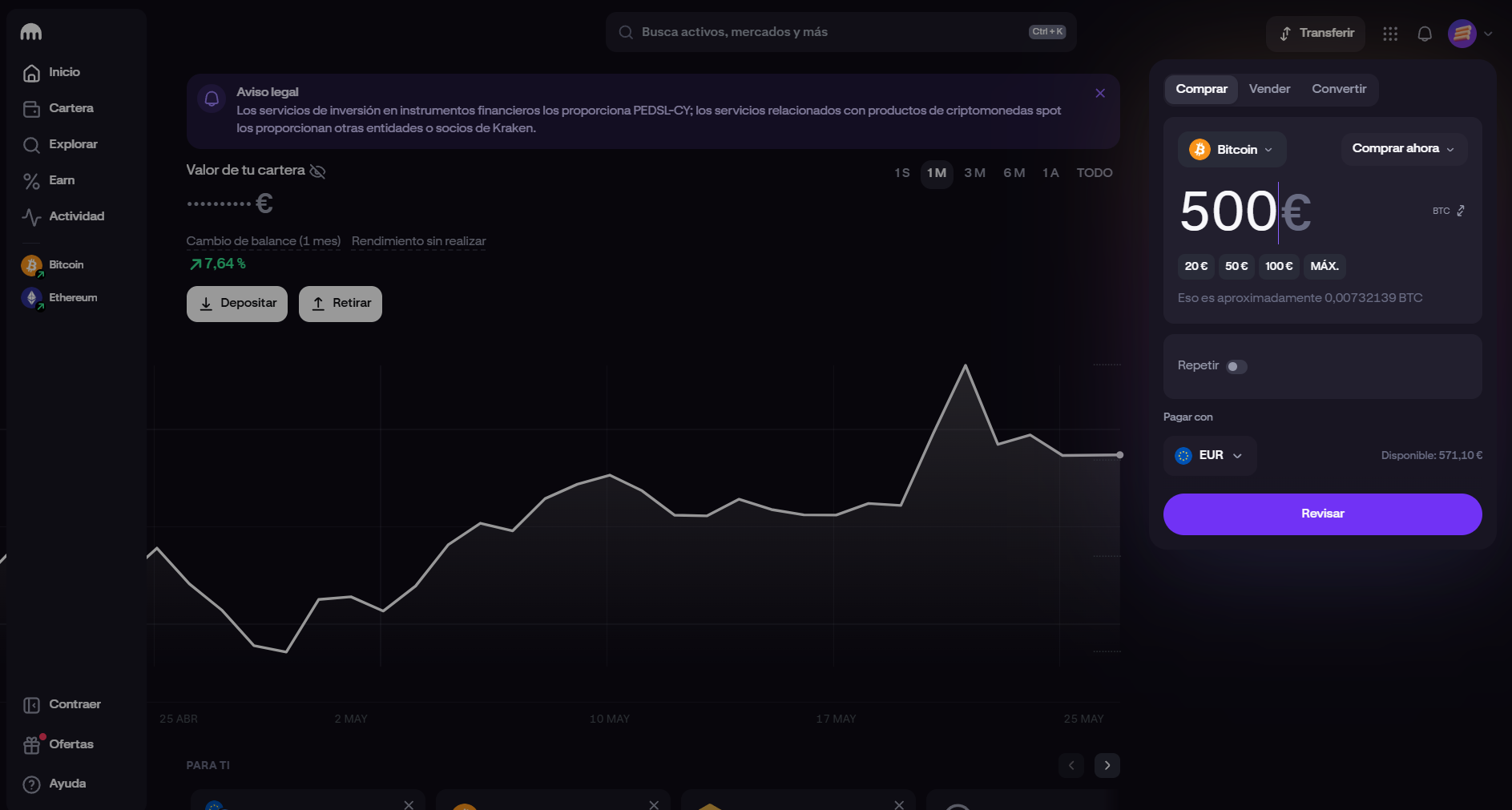Collapse sidebar with Contraer
1512x810 pixels.
click(62, 704)
